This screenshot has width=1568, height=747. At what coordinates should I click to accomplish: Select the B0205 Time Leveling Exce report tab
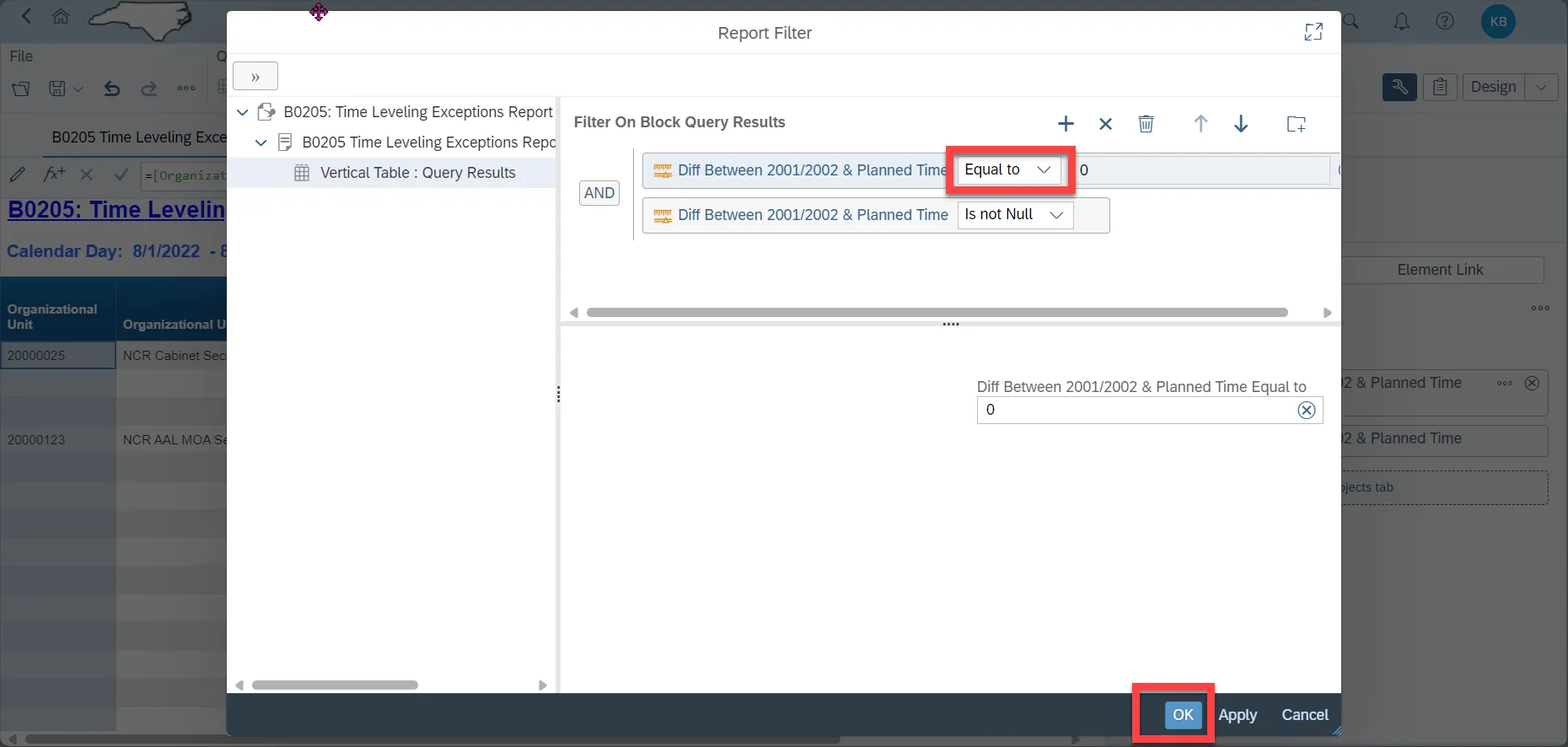pyautogui.click(x=139, y=137)
